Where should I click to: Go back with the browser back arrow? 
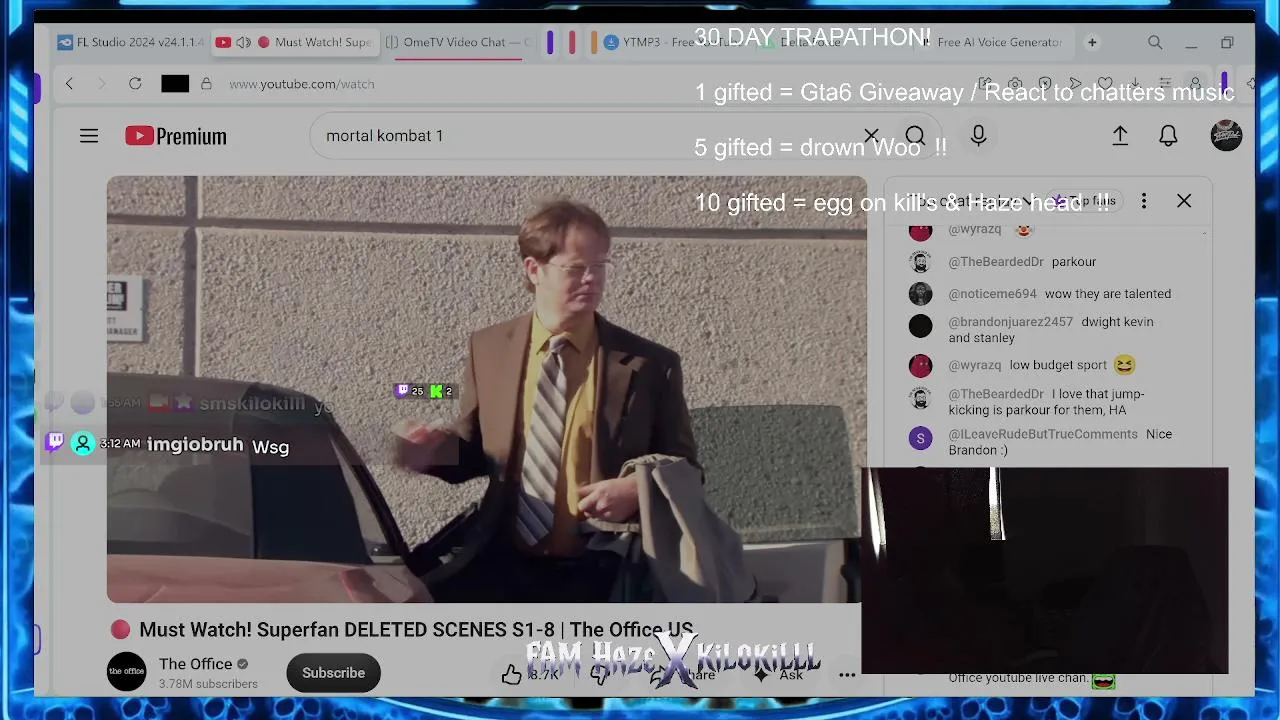point(69,84)
